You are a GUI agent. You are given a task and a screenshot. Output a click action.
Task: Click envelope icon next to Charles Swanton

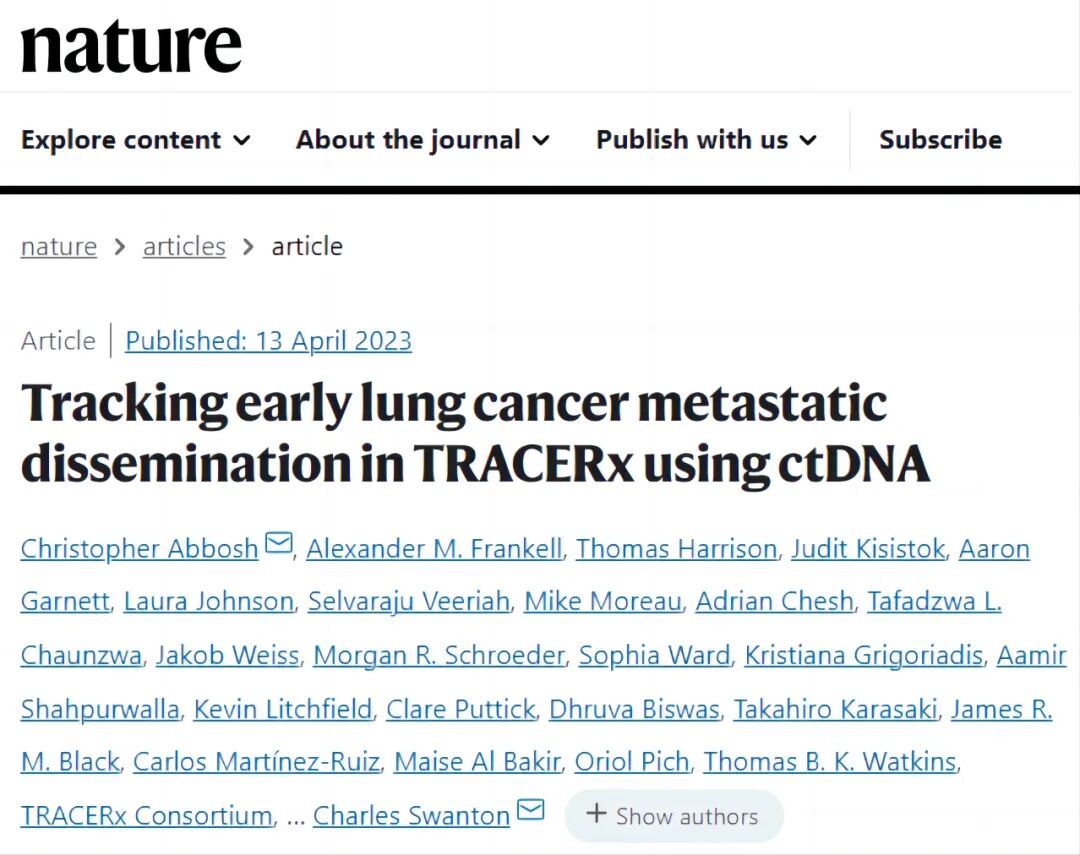pos(530,810)
